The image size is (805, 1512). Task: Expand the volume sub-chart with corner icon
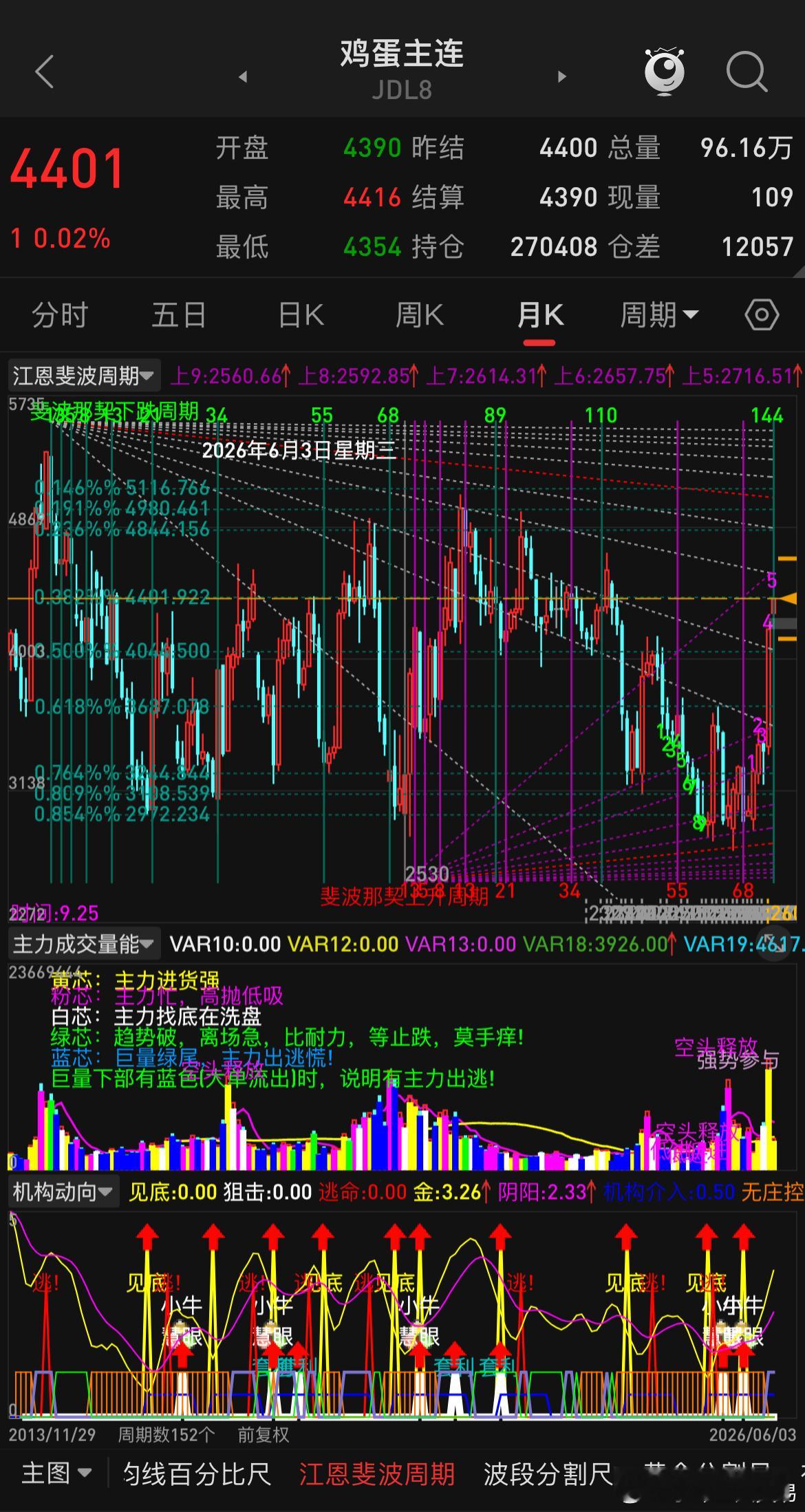coord(775,944)
